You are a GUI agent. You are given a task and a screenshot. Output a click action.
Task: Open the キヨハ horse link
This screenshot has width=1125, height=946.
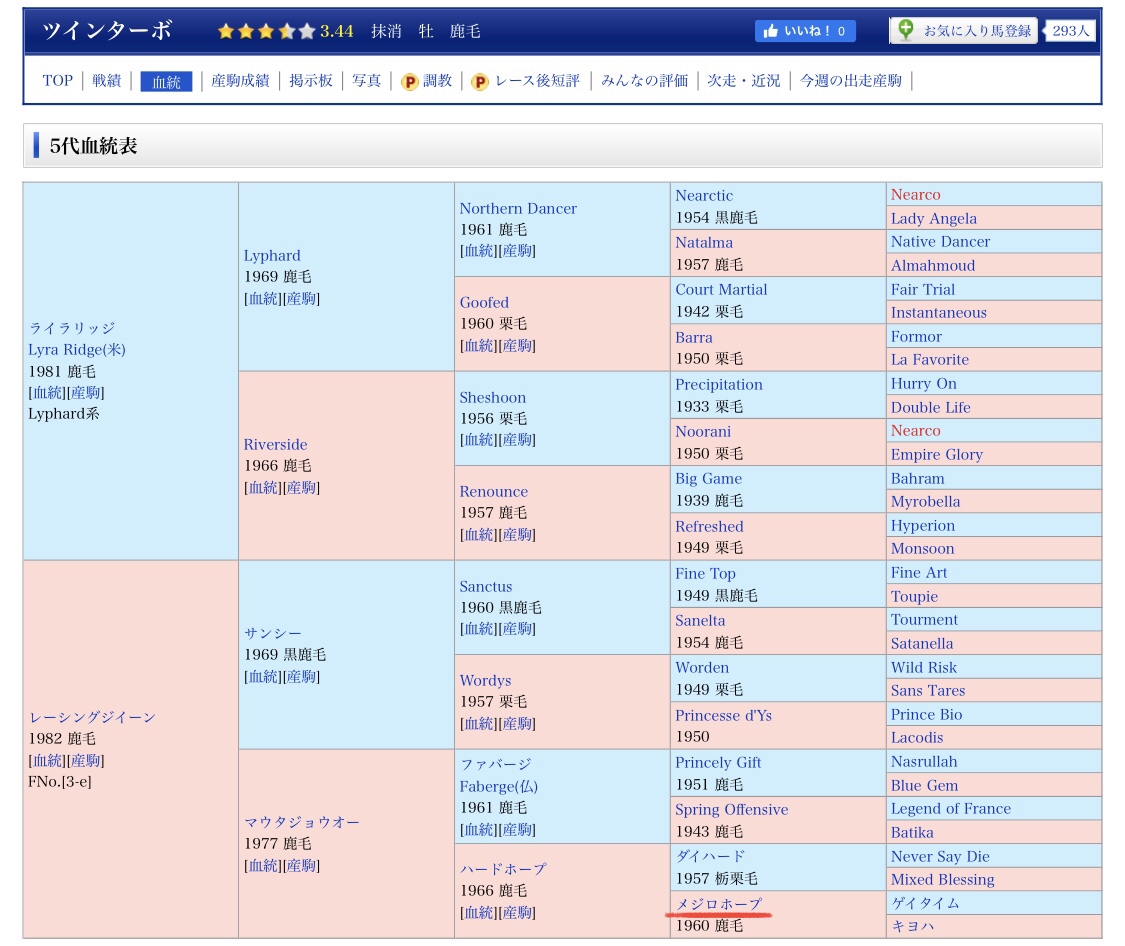pyautogui.click(x=913, y=927)
